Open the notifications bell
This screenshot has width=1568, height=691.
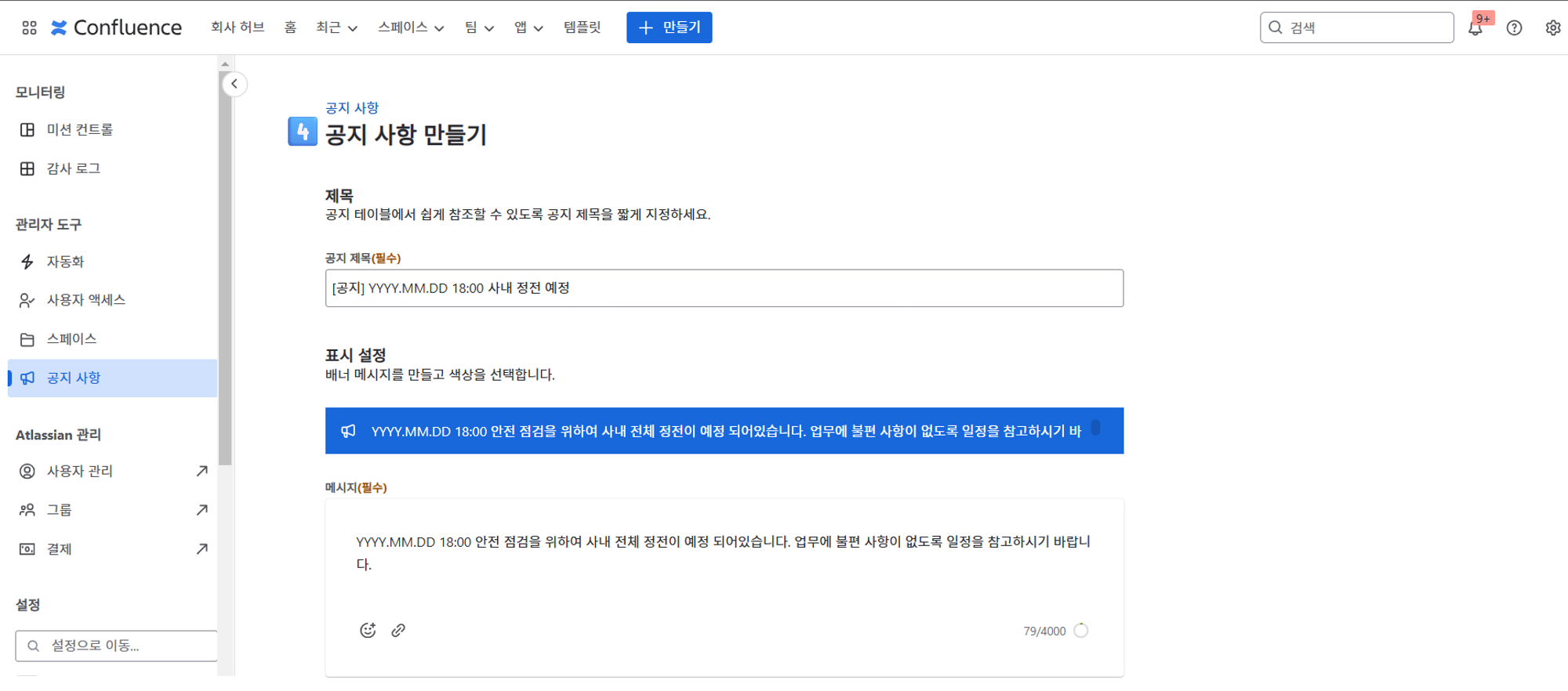[x=1475, y=28]
